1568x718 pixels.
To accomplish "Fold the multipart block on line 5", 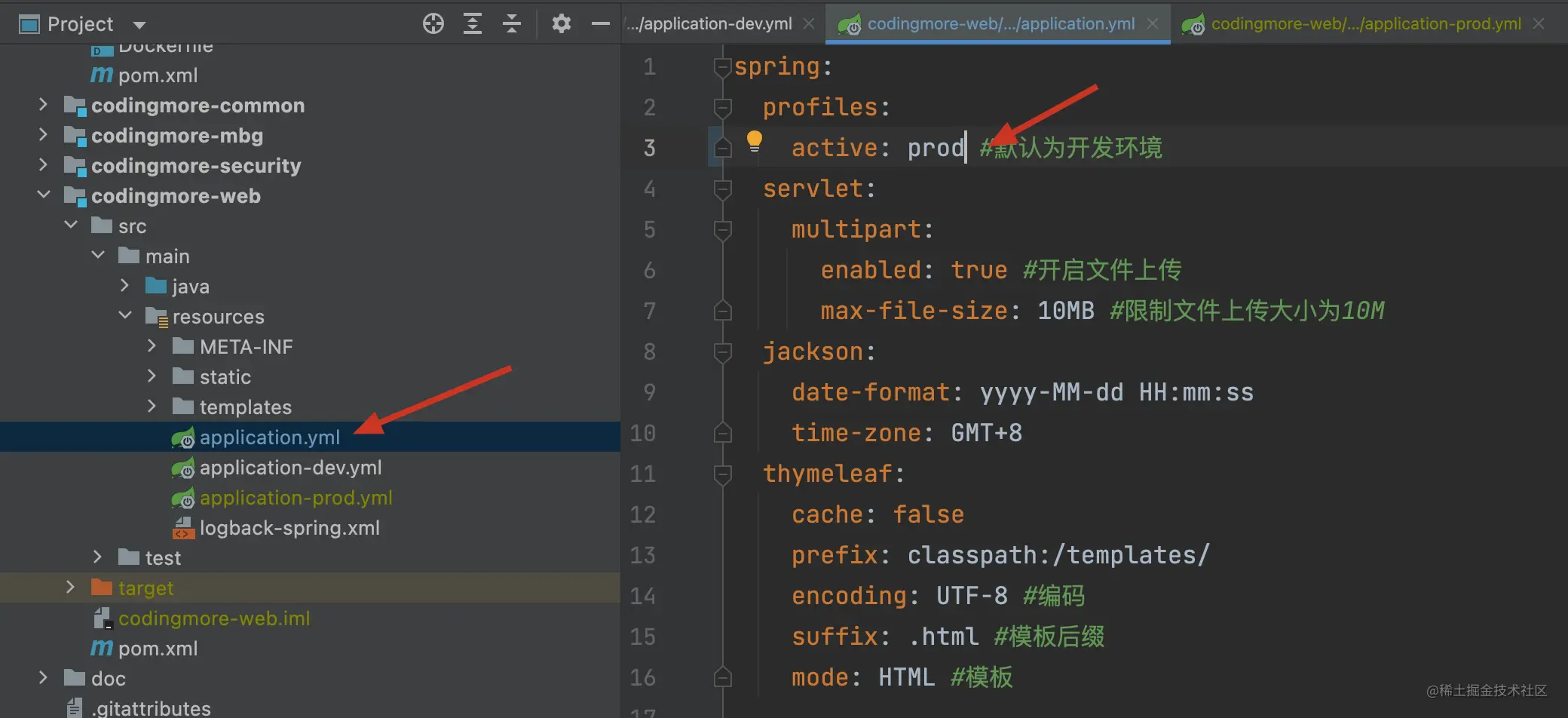I will 722,231.
